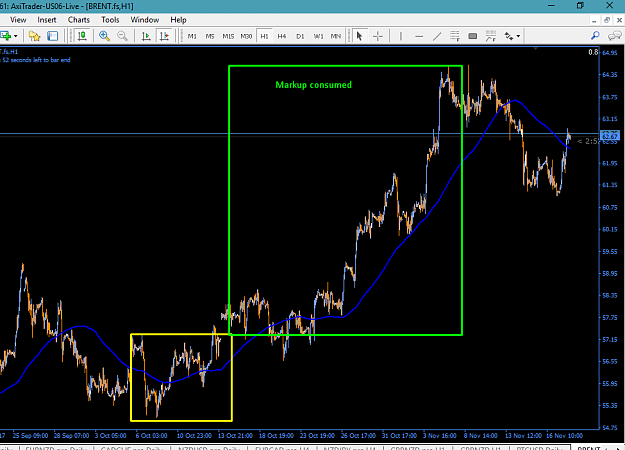Open the Navigator star folder icon
Viewport: 625px width, 450px height.
(35, 36)
